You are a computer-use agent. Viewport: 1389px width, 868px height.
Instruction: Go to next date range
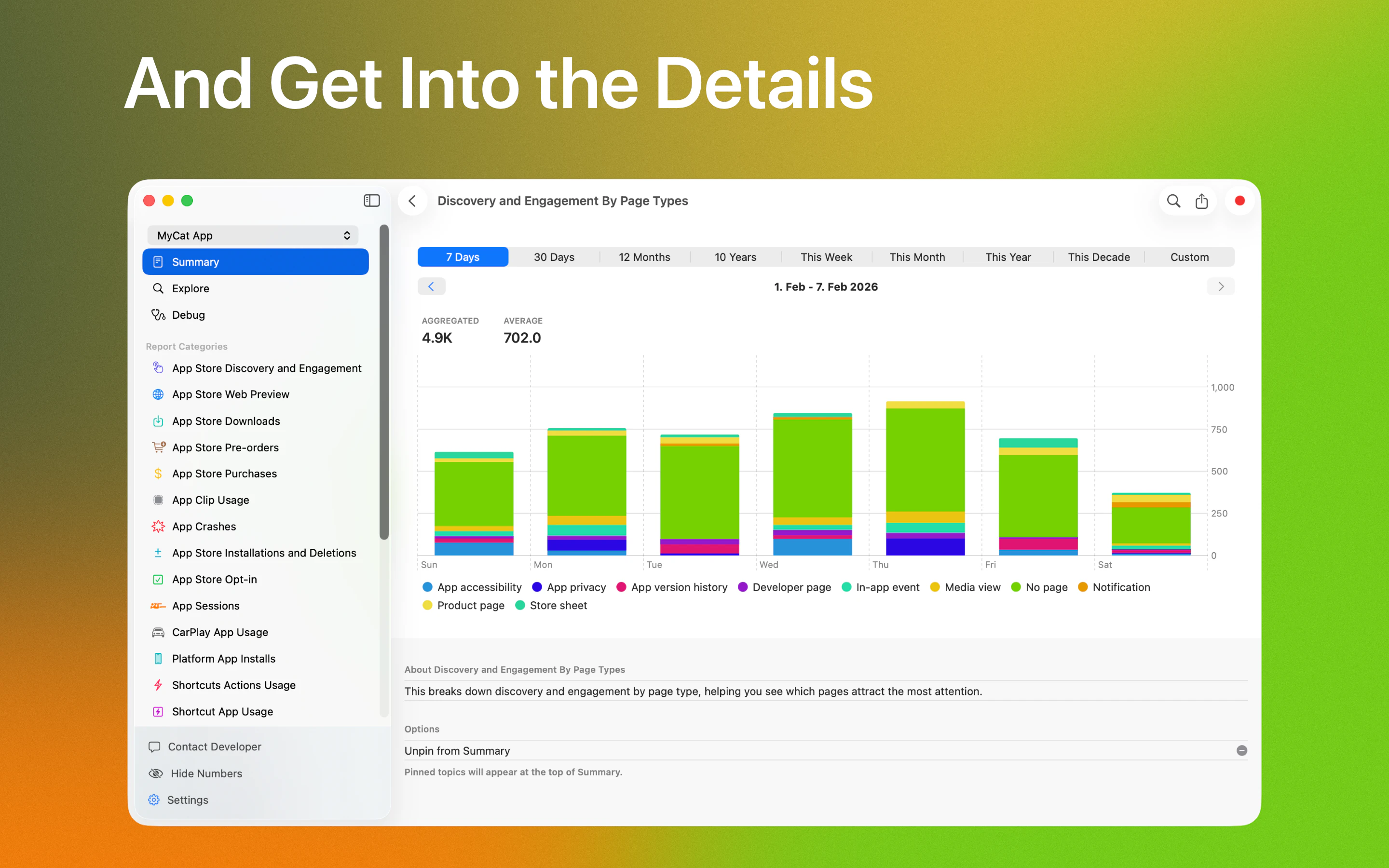[1221, 286]
